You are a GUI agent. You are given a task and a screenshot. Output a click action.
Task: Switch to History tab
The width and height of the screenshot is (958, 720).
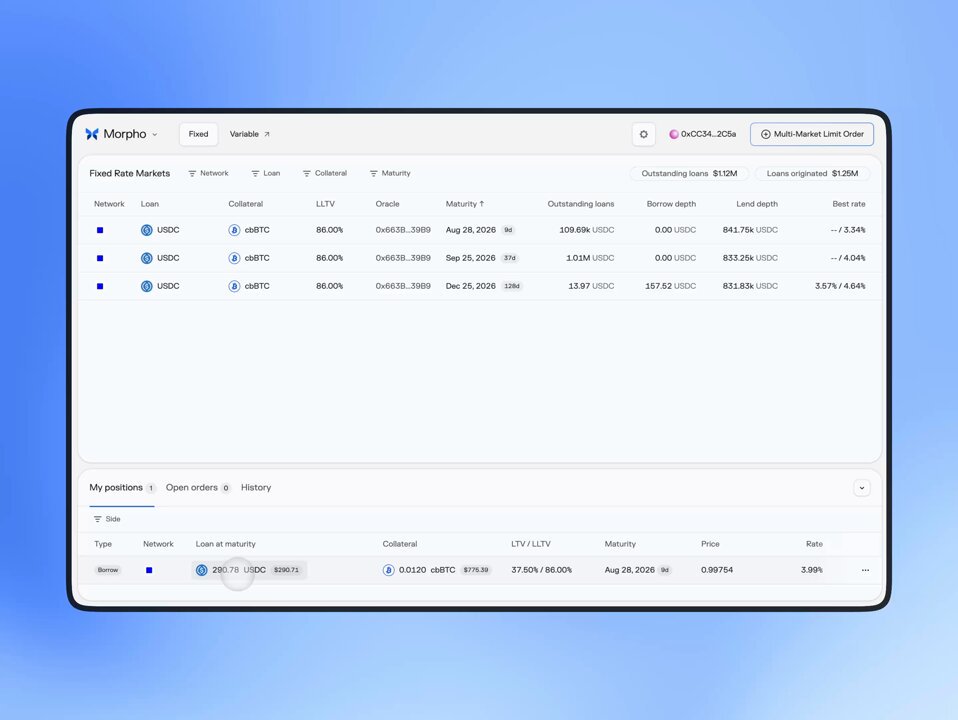pos(256,488)
